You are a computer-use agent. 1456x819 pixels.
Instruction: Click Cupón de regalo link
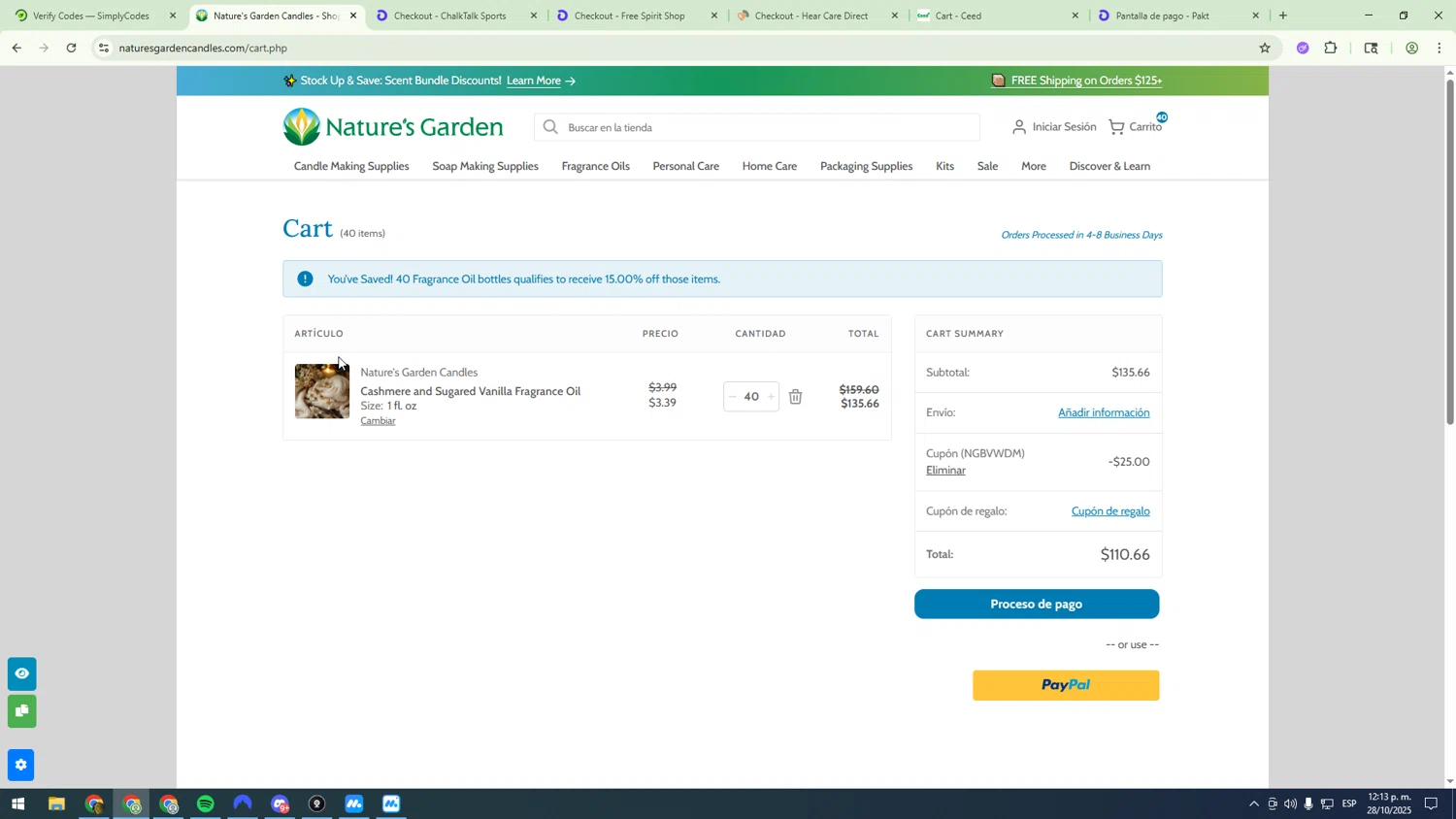click(x=1110, y=511)
